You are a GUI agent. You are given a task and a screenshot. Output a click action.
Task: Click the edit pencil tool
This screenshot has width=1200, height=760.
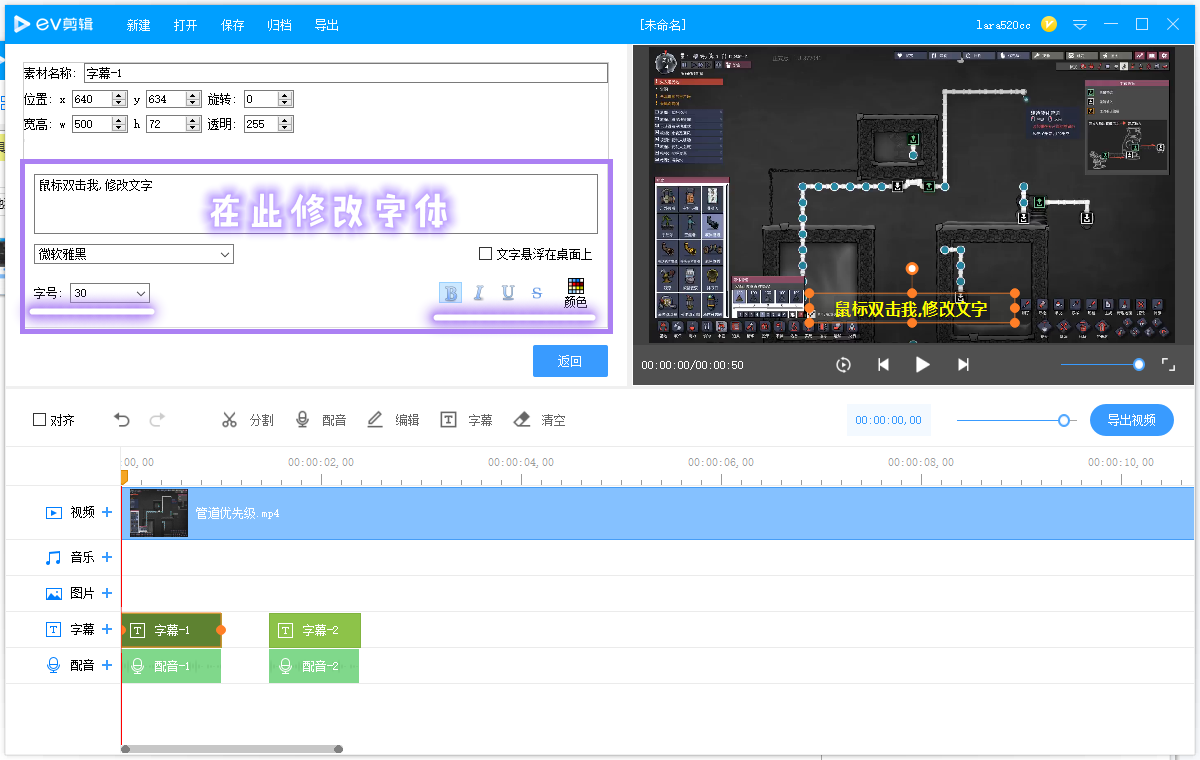point(375,420)
